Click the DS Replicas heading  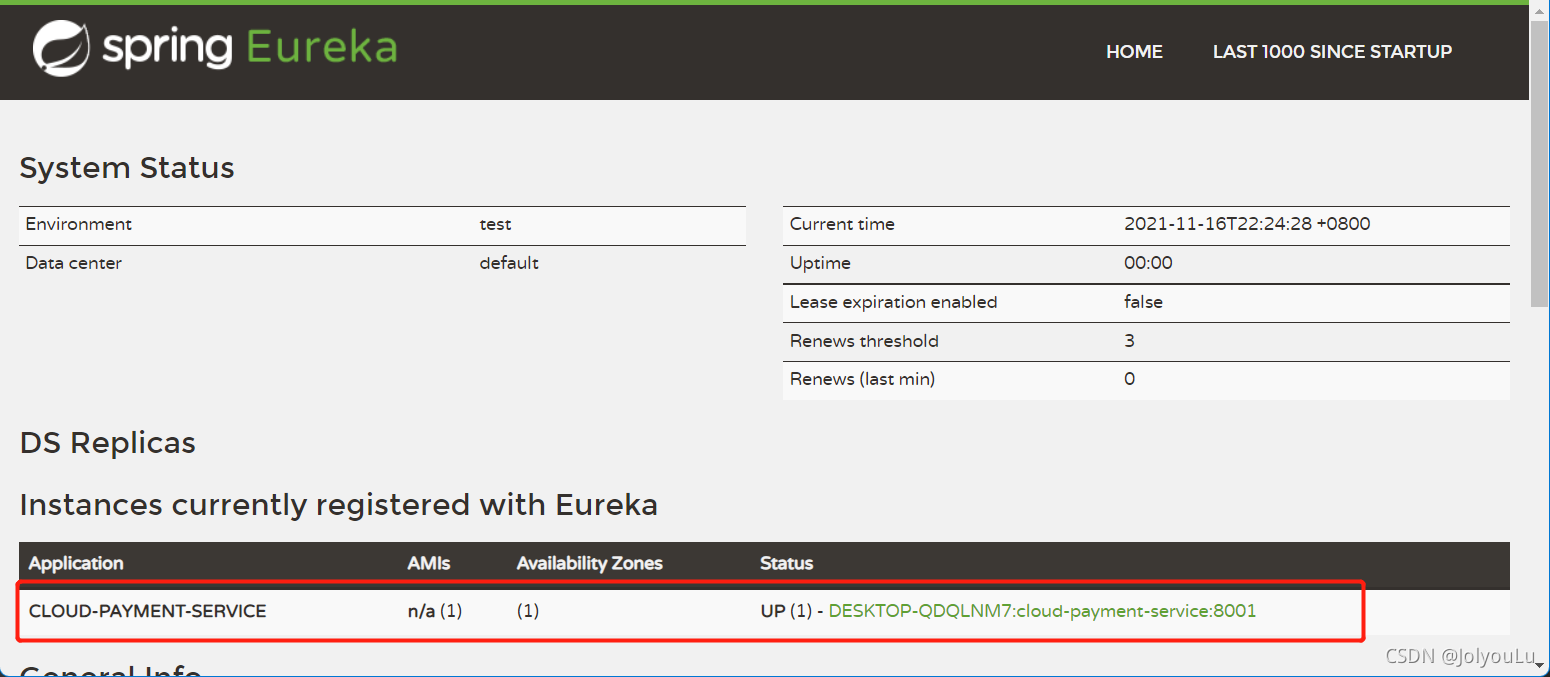click(108, 443)
